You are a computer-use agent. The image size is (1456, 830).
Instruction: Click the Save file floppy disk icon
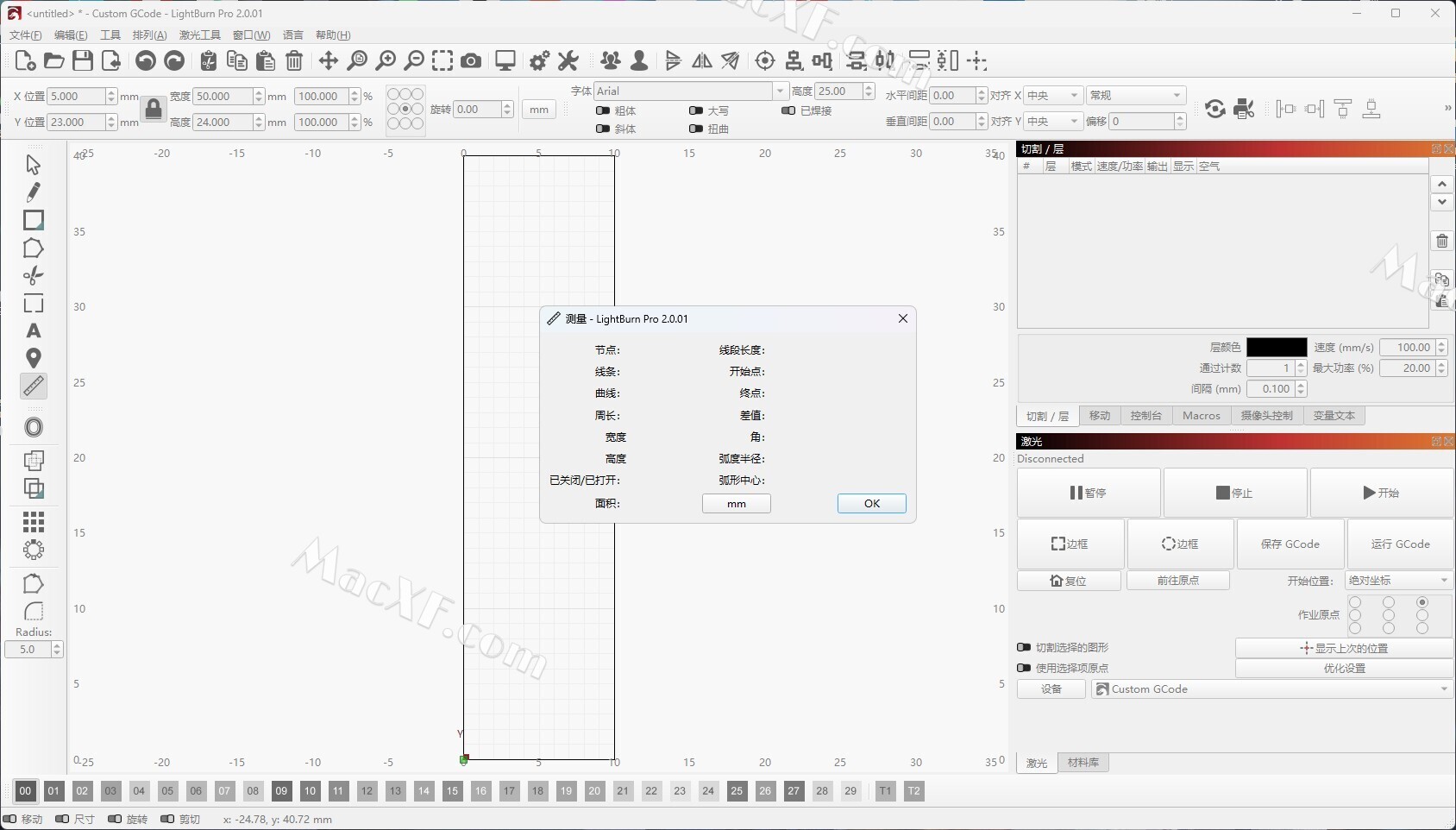point(83,60)
